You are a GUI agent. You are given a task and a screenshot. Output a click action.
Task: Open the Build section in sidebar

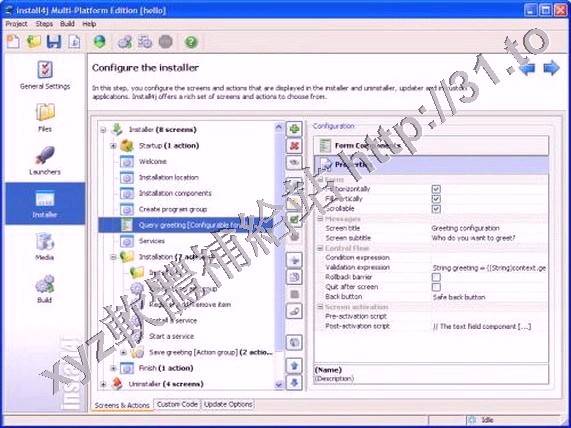pyautogui.click(x=45, y=289)
